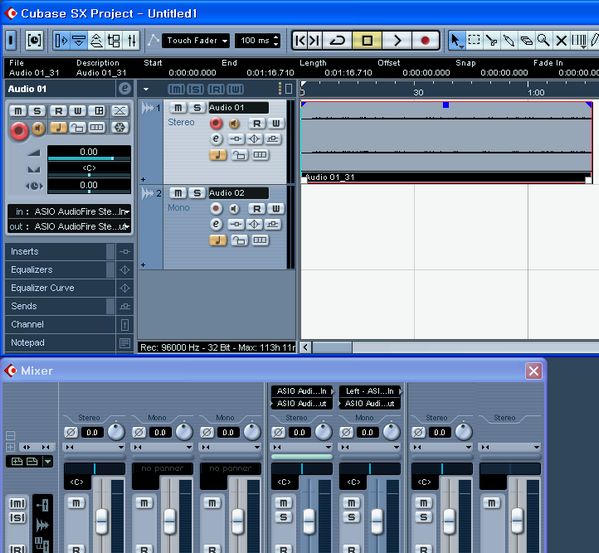Click the Audio 02 track name field
This screenshot has width=599, height=553.
tap(238, 193)
